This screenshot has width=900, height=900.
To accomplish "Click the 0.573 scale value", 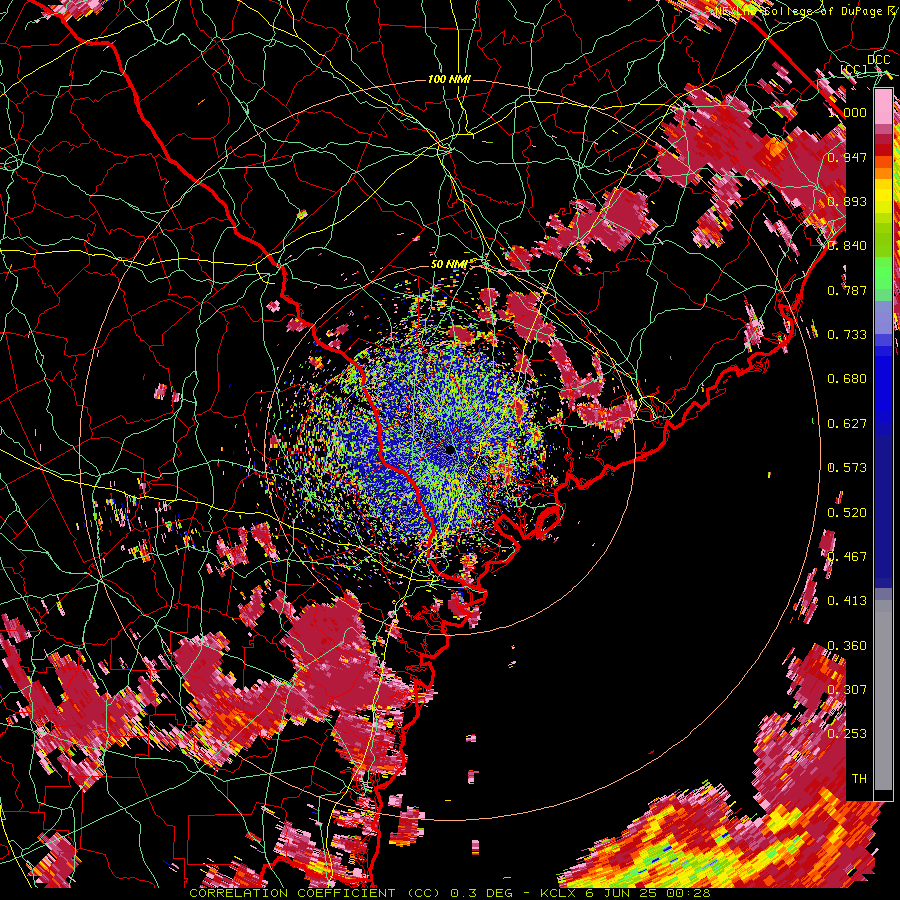I will [847, 468].
